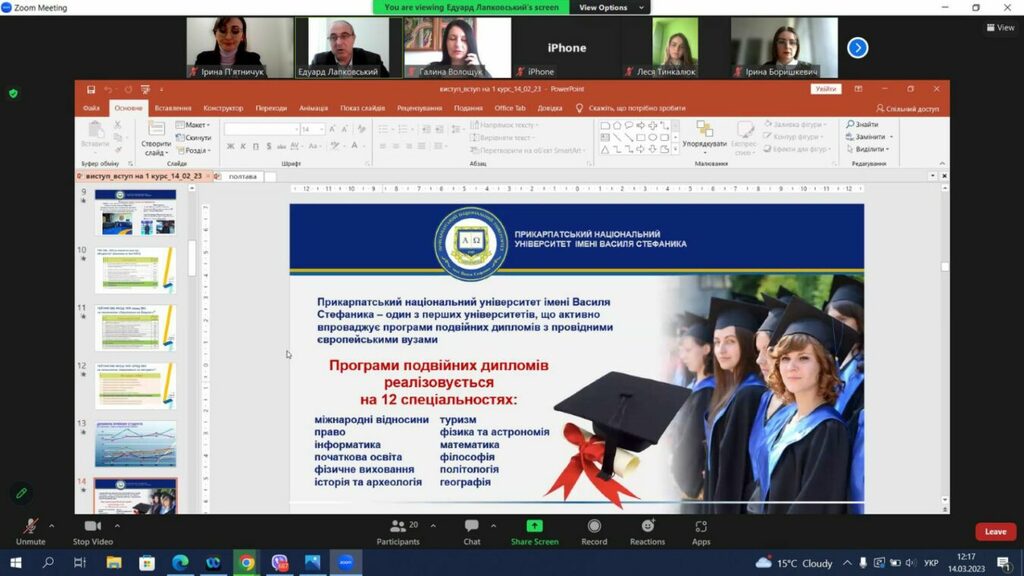Show next participants with the blue arrow
The height and width of the screenshot is (576, 1024).
coord(857,47)
